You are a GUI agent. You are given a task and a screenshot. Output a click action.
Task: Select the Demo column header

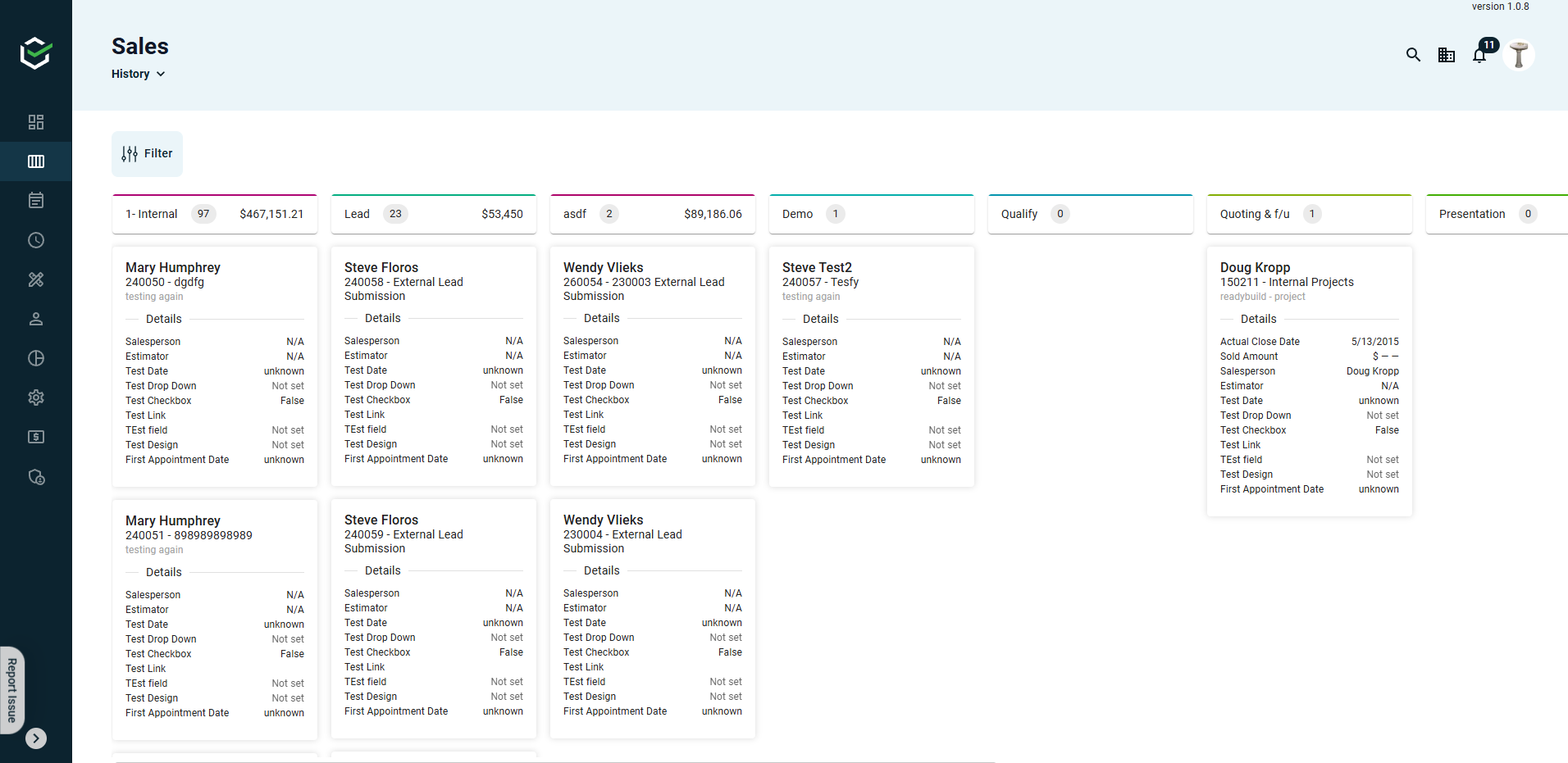coord(872,214)
